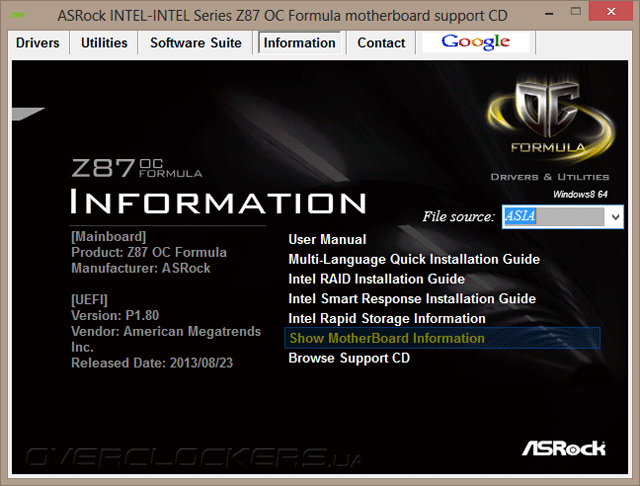Click the 'Windows8 64' label
640x486 pixels.
coord(580,194)
